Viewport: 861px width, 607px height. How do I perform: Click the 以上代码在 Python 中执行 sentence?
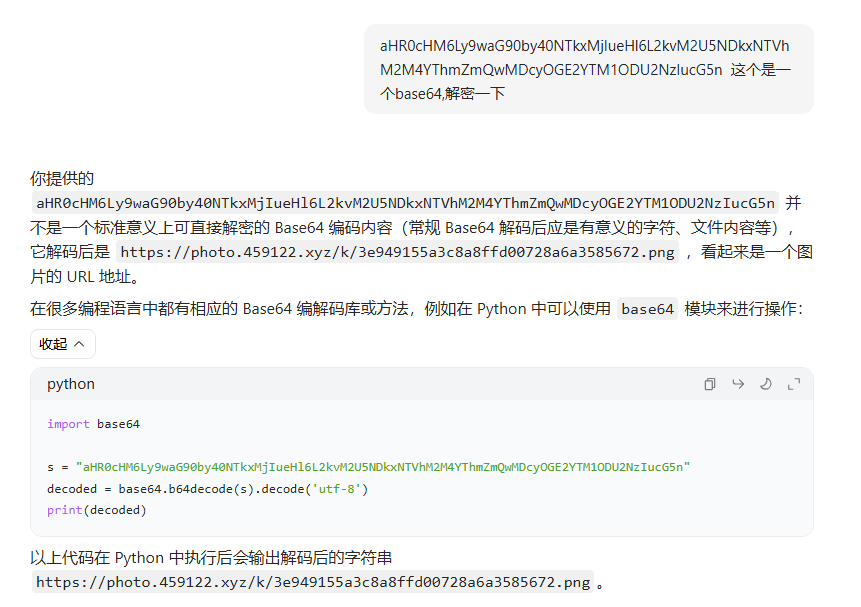216,558
